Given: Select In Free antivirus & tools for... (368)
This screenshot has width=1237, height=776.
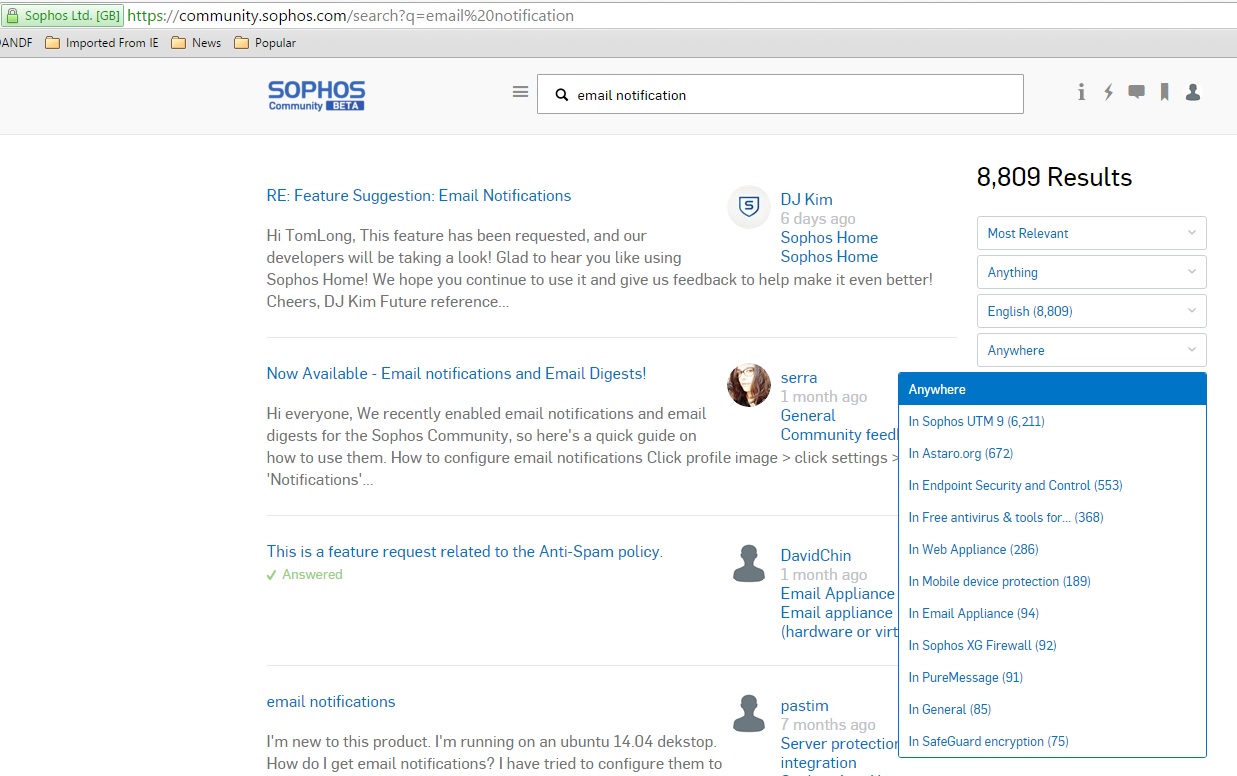Looking at the screenshot, I should pos(1052,517).
